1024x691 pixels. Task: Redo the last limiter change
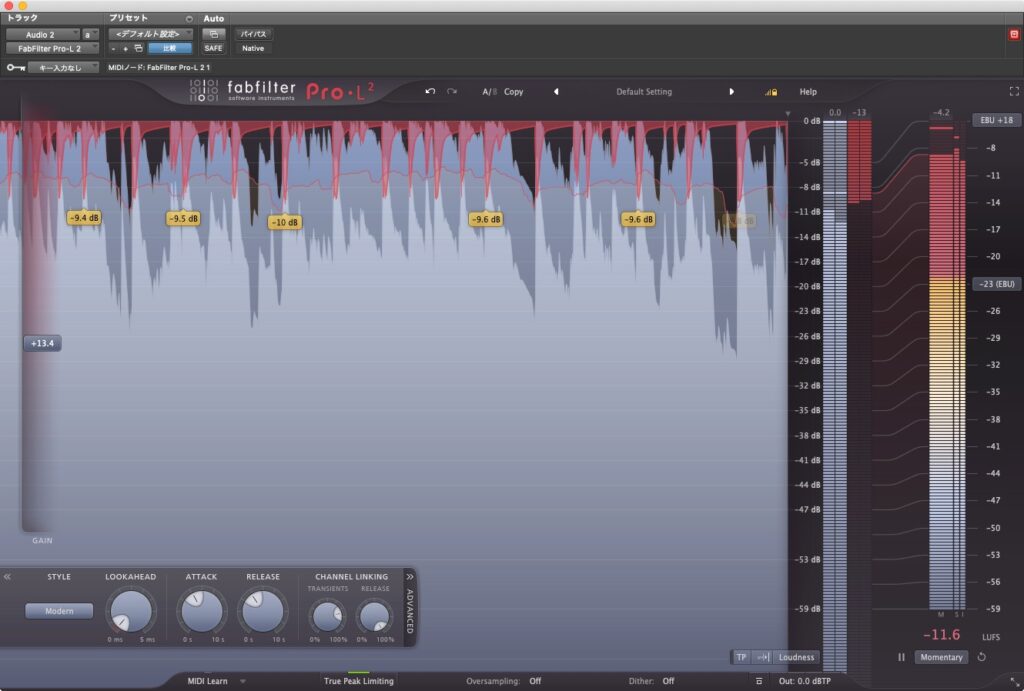point(452,91)
